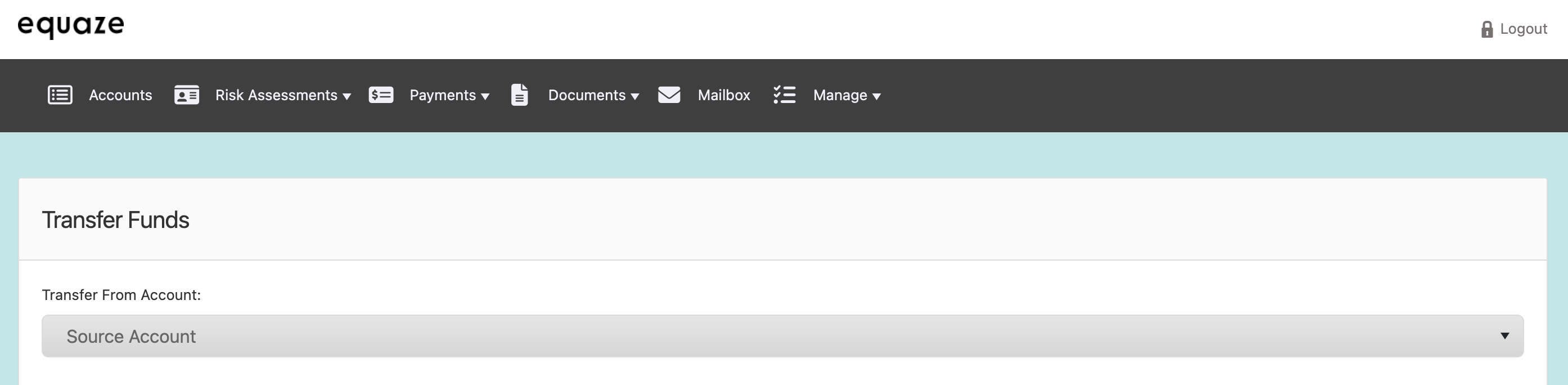Open the Source Account select box
Image resolution: width=1568 pixels, height=385 pixels.
(x=782, y=336)
